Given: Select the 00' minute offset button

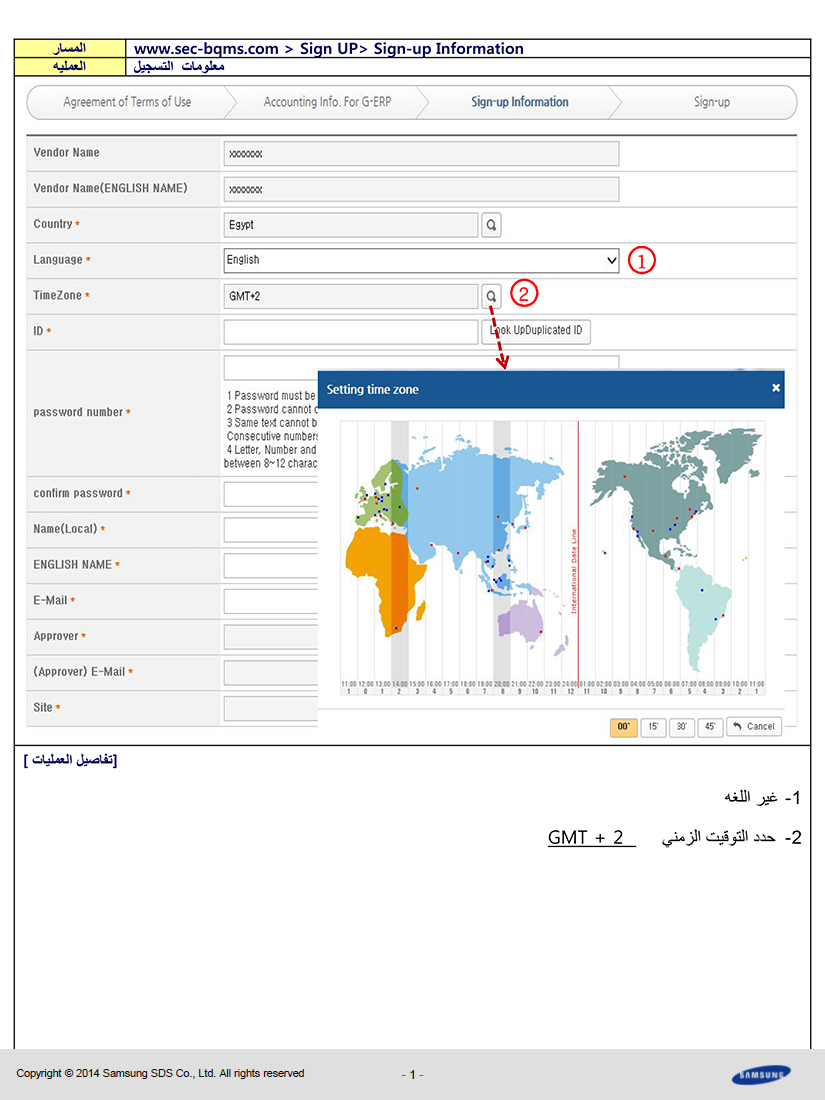Looking at the screenshot, I should click(624, 727).
